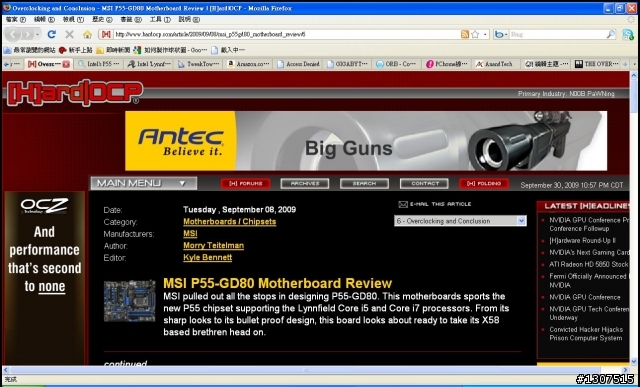Viewport: 640px width, 387px height.
Task: Click the ARCHIVES button
Action: pyautogui.click(x=305, y=184)
